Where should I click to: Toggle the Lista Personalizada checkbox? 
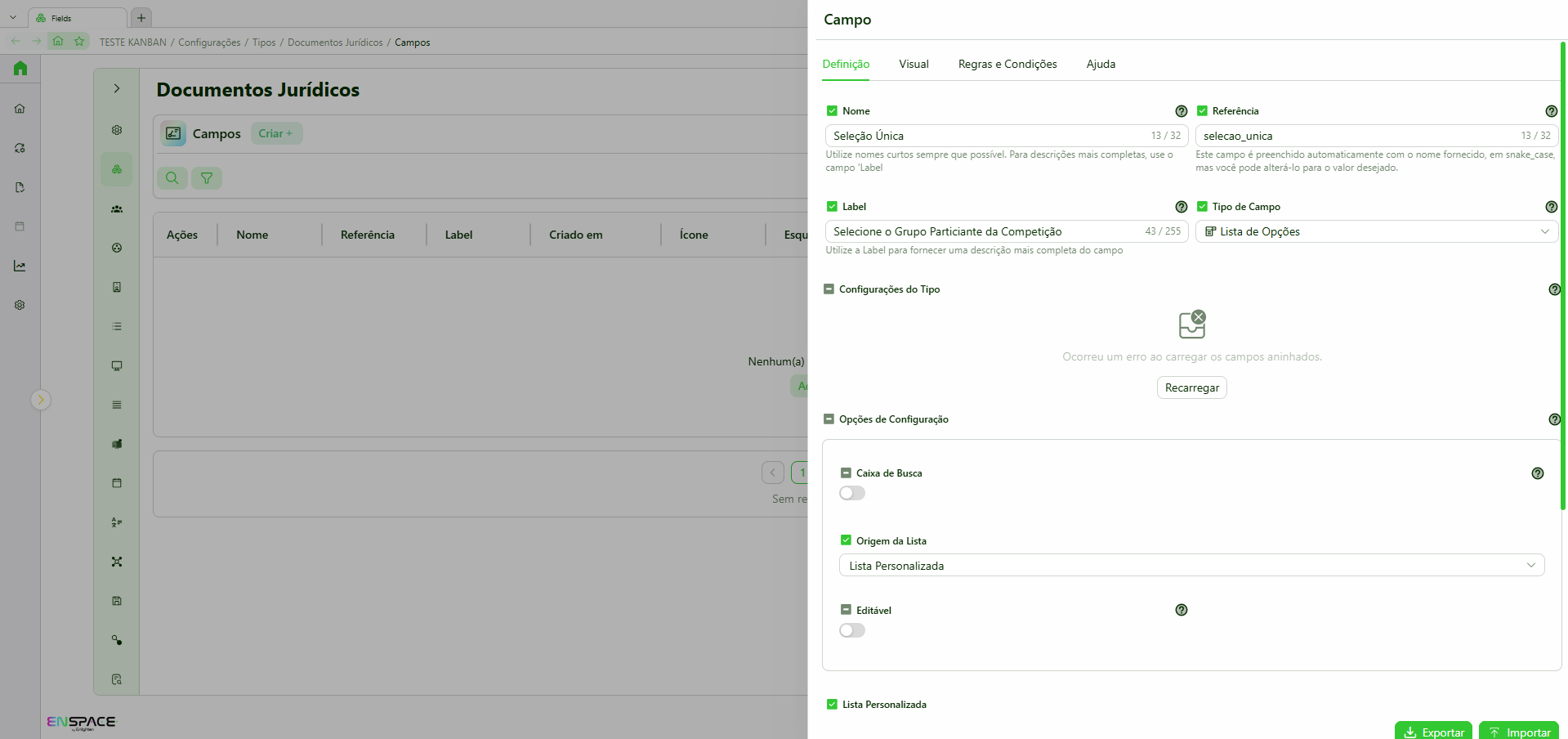[832, 705]
